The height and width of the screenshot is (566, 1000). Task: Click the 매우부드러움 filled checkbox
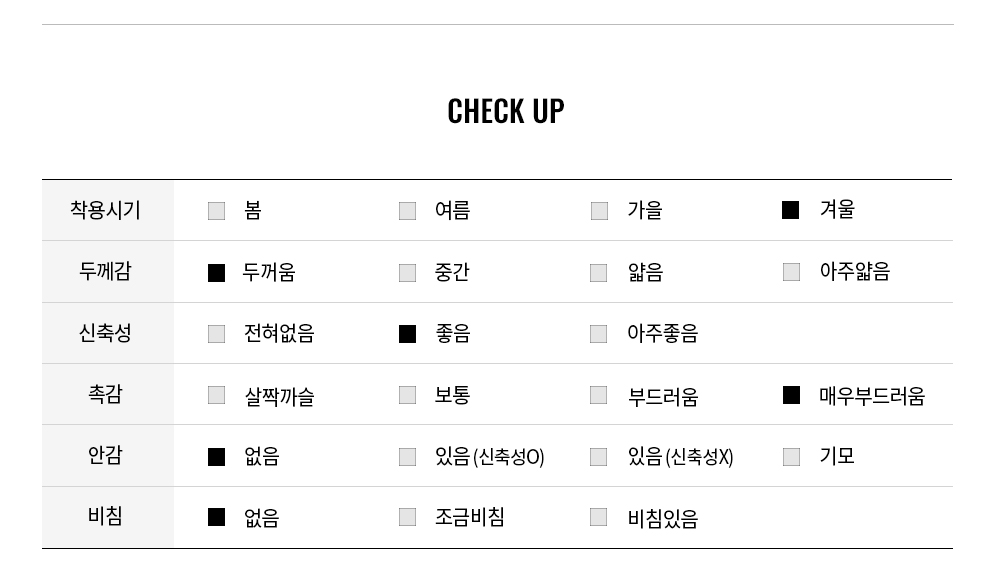coord(791,395)
